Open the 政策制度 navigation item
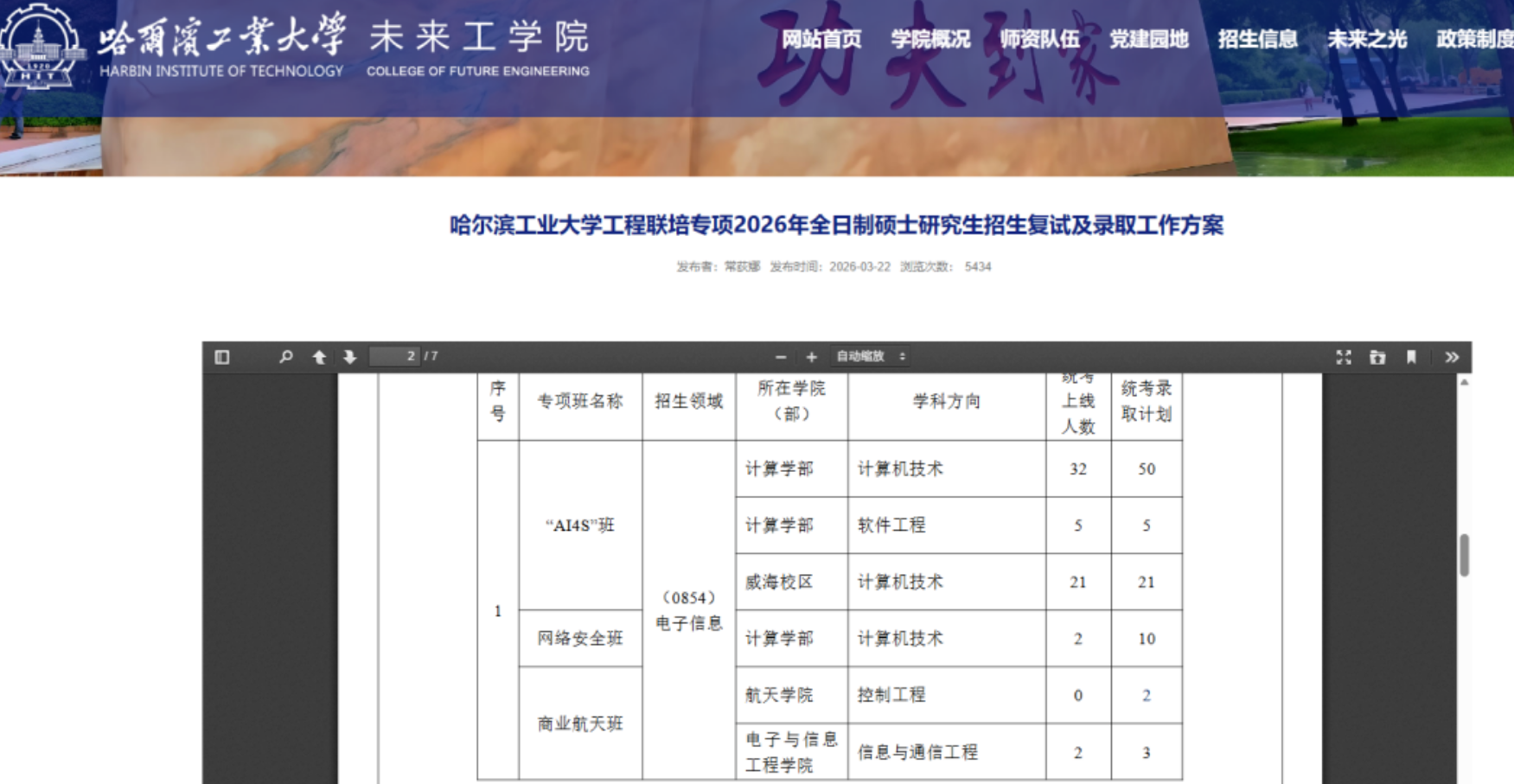The height and width of the screenshot is (784, 1514). 1474,39
